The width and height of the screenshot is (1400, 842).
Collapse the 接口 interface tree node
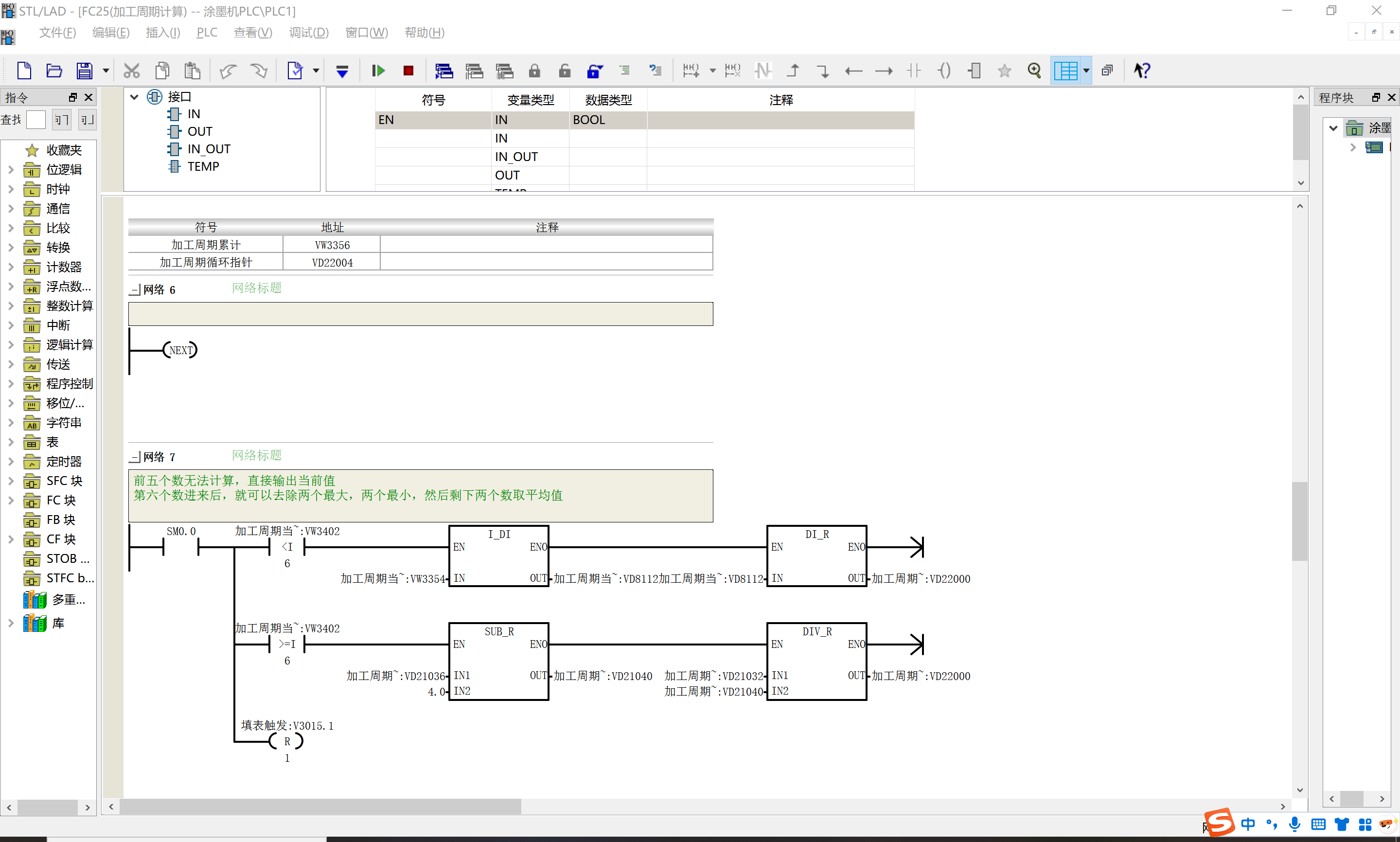pyautogui.click(x=134, y=97)
